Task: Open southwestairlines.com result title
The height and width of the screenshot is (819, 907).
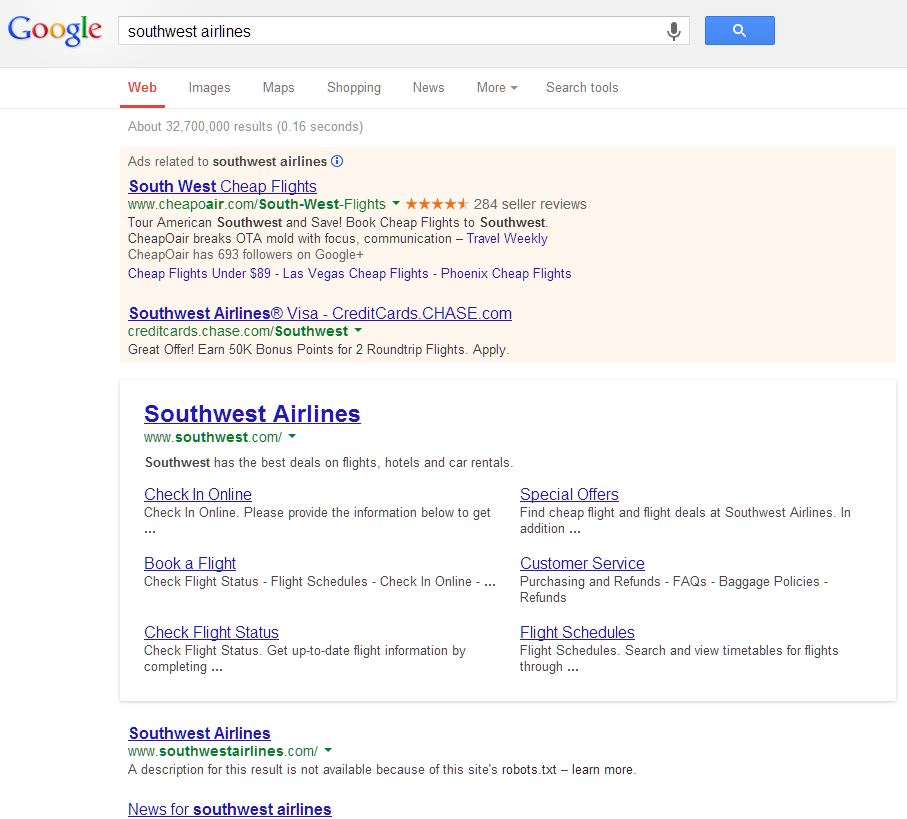Action: click(200, 733)
